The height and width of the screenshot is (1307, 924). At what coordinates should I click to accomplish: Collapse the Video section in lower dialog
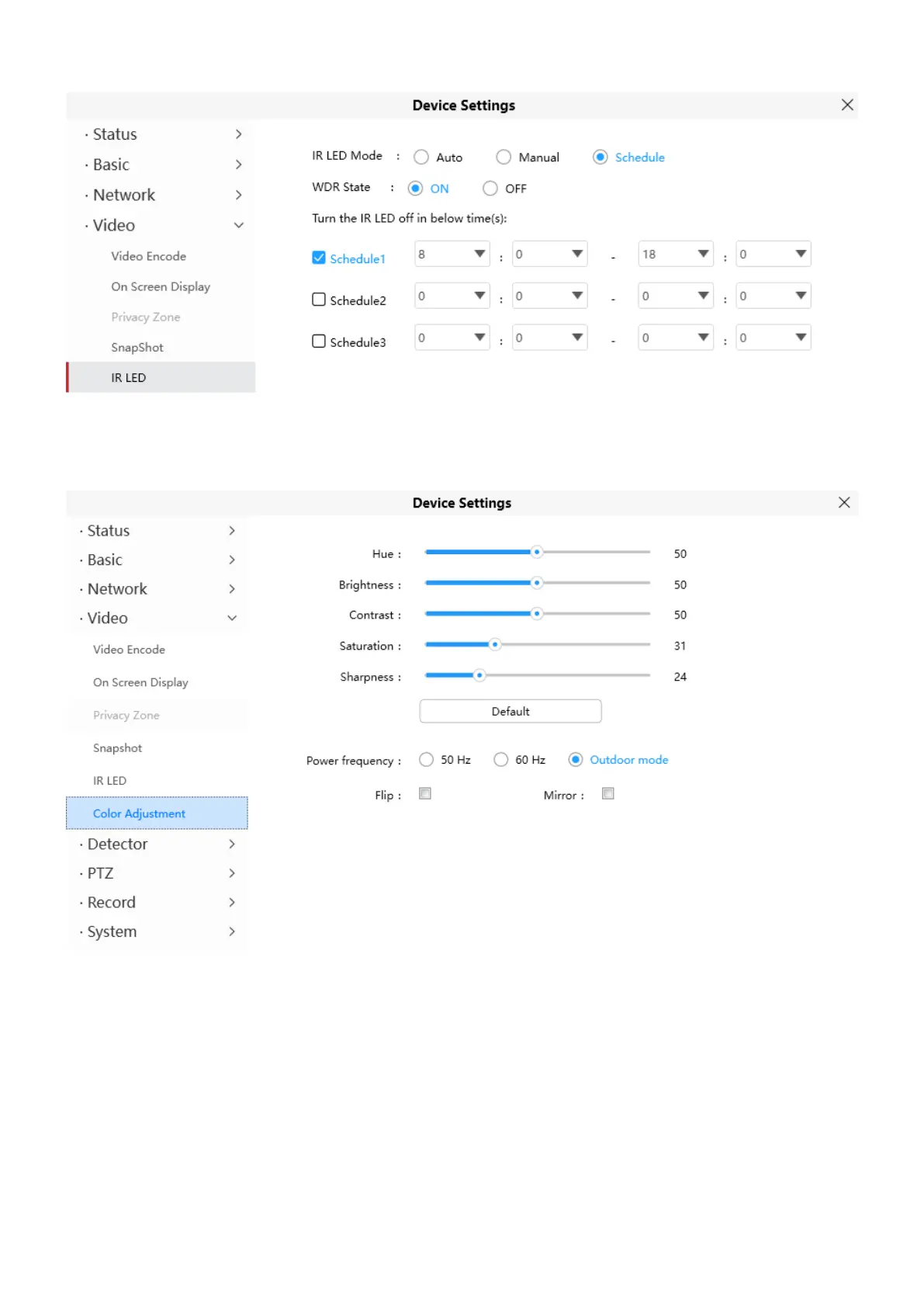tap(231, 619)
